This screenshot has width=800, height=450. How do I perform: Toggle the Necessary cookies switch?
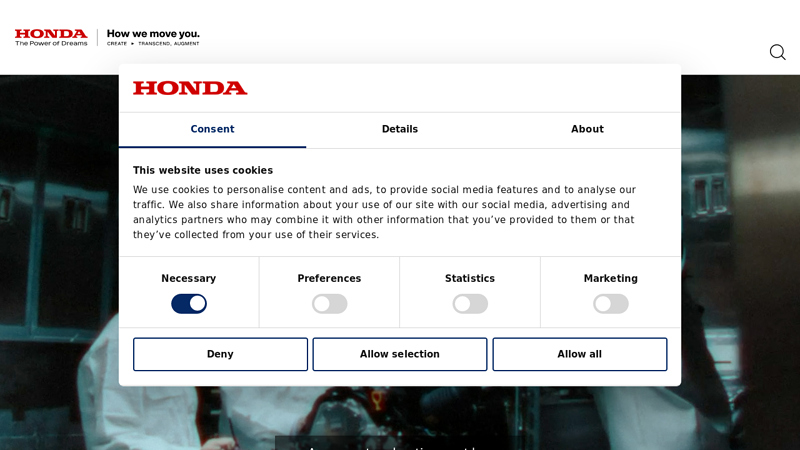coord(189,304)
